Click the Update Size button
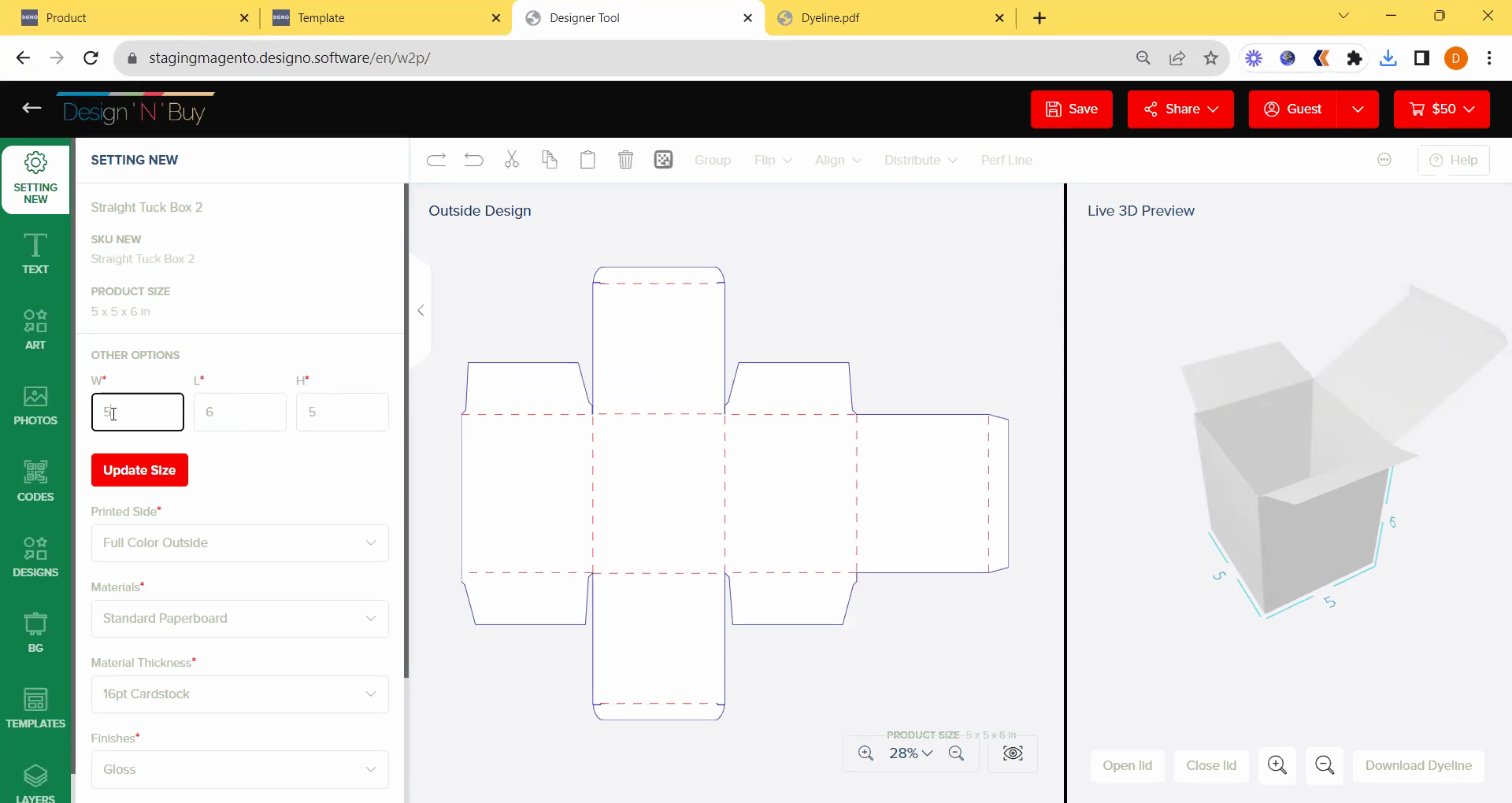This screenshot has width=1512, height=803. pyautogui.click(x=139, y=470)
